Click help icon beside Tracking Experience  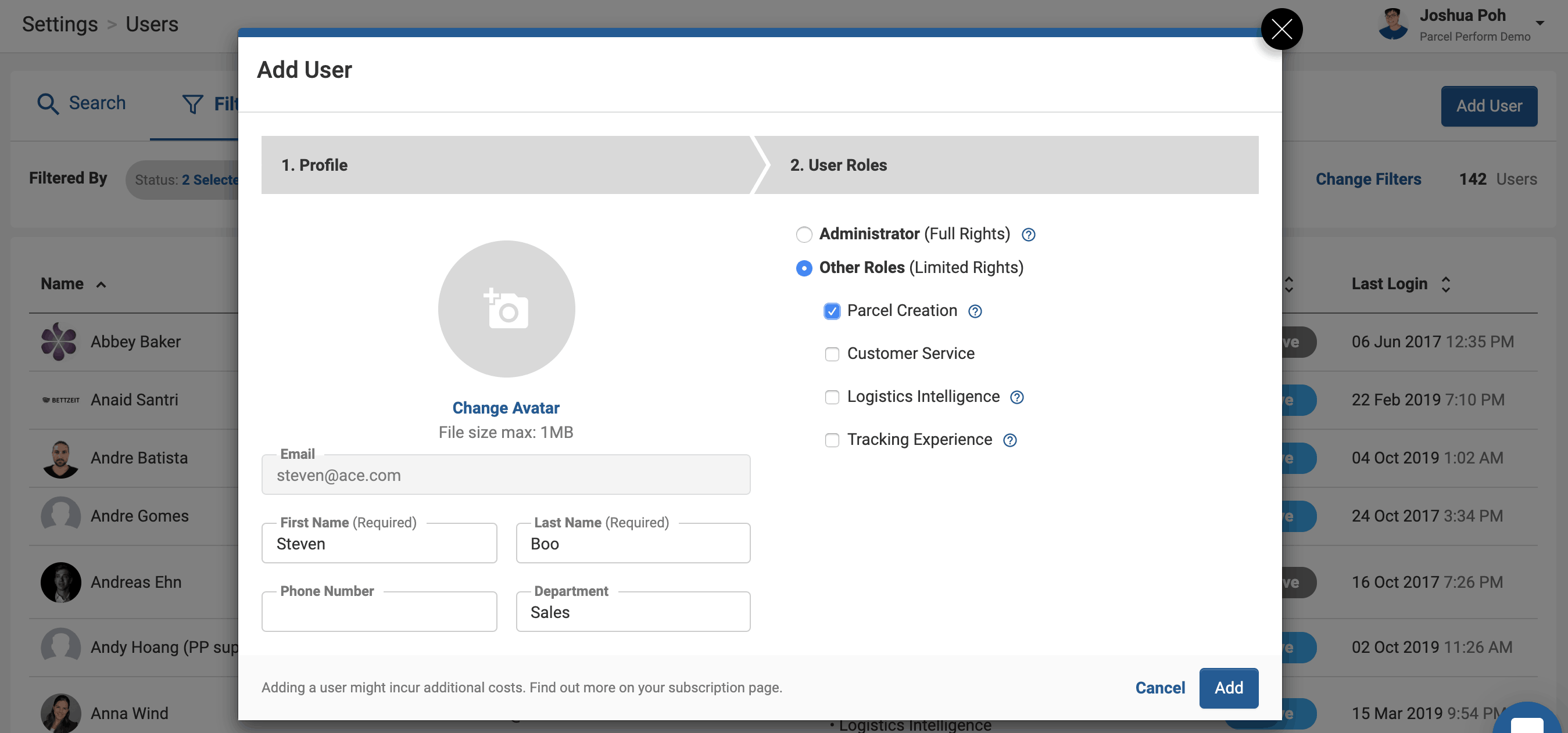click(1009, 440)
